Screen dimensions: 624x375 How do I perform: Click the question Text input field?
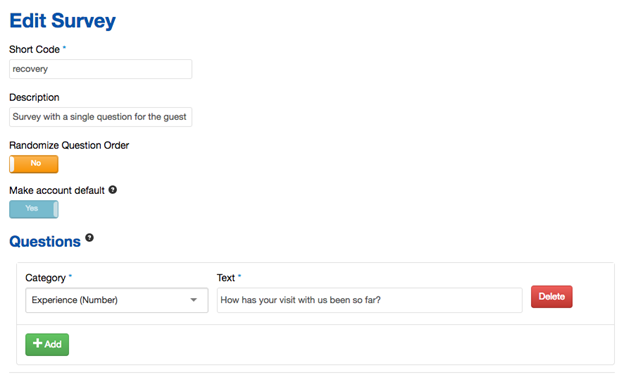point(369,300)
